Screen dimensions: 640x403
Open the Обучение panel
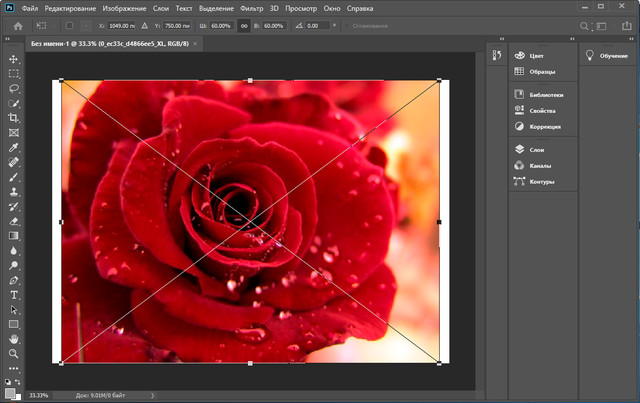607,56
